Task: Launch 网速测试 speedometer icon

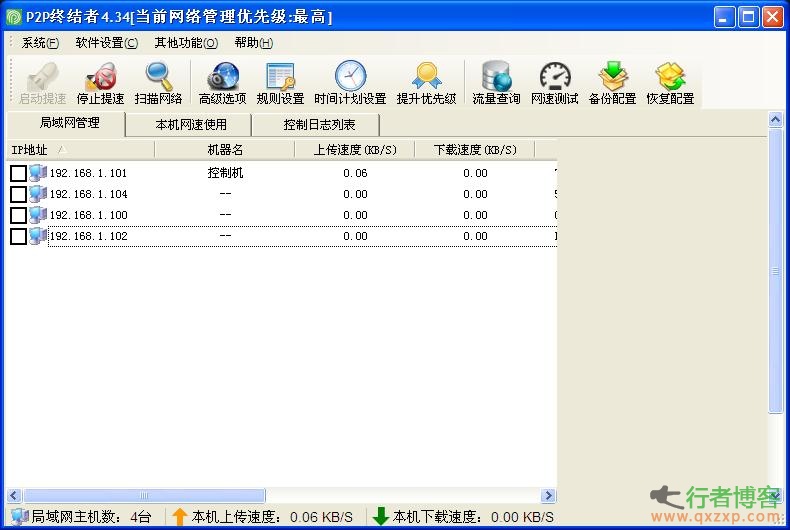Action: point(555,77)
